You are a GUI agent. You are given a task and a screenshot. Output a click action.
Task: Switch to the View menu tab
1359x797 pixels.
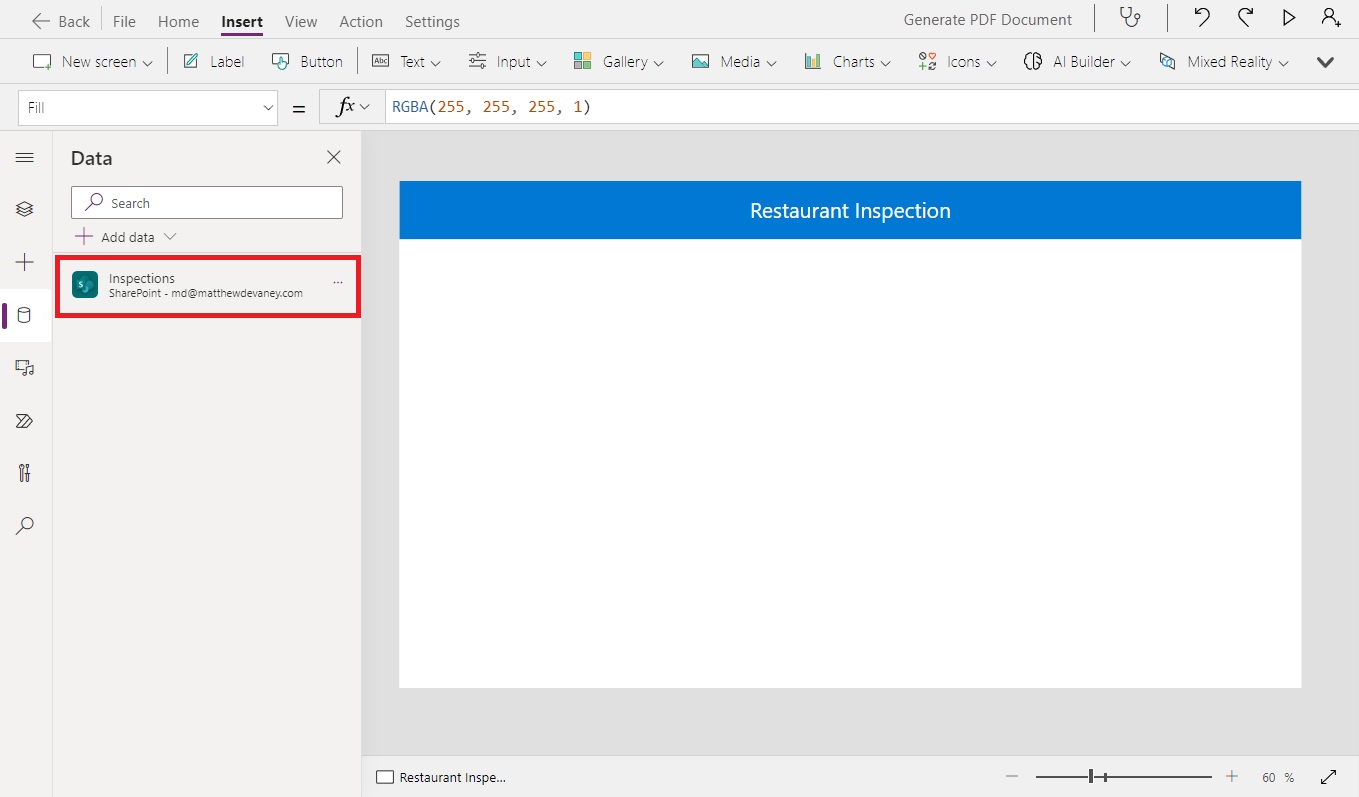coord(300,21)
